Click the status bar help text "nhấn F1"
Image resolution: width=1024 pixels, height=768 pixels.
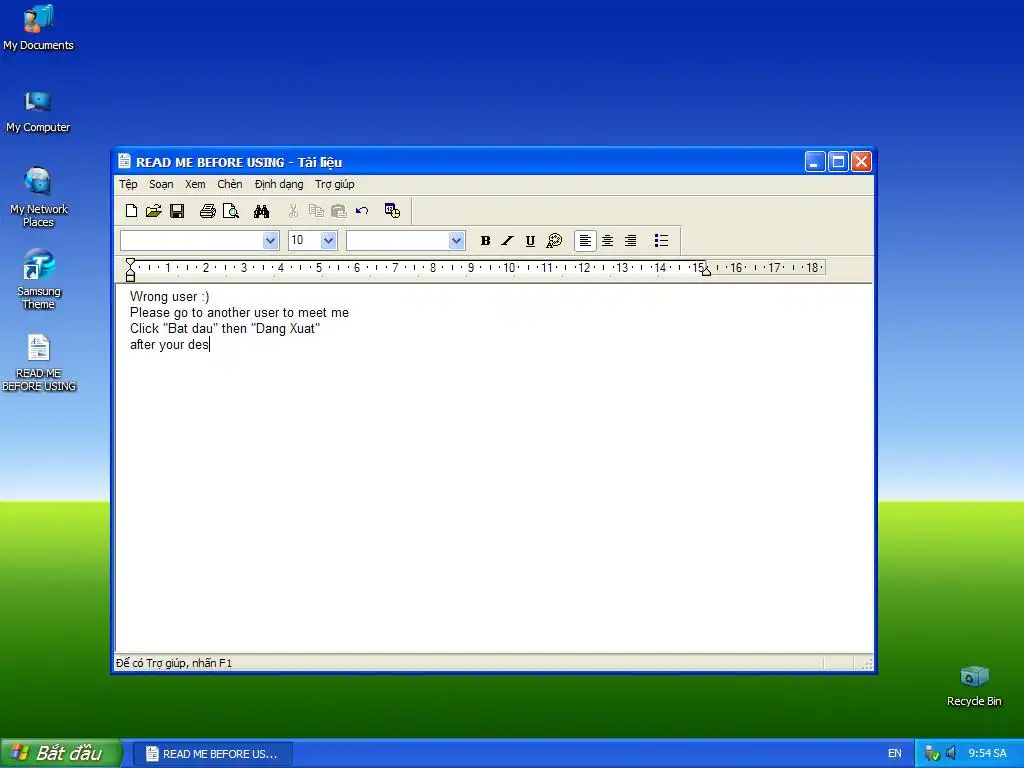point(212,663)
